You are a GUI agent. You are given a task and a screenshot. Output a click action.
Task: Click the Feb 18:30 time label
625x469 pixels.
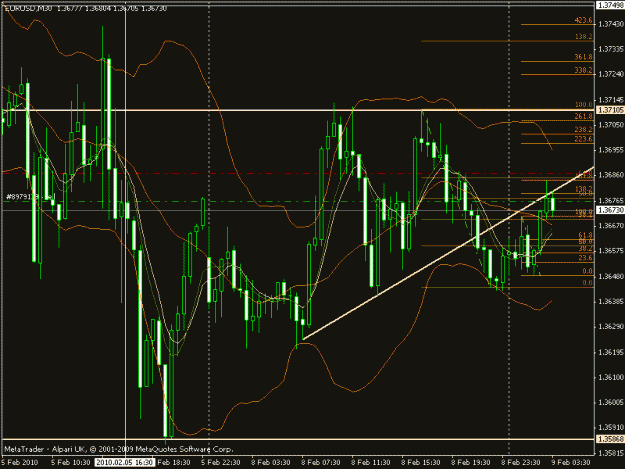pos(173,463)
